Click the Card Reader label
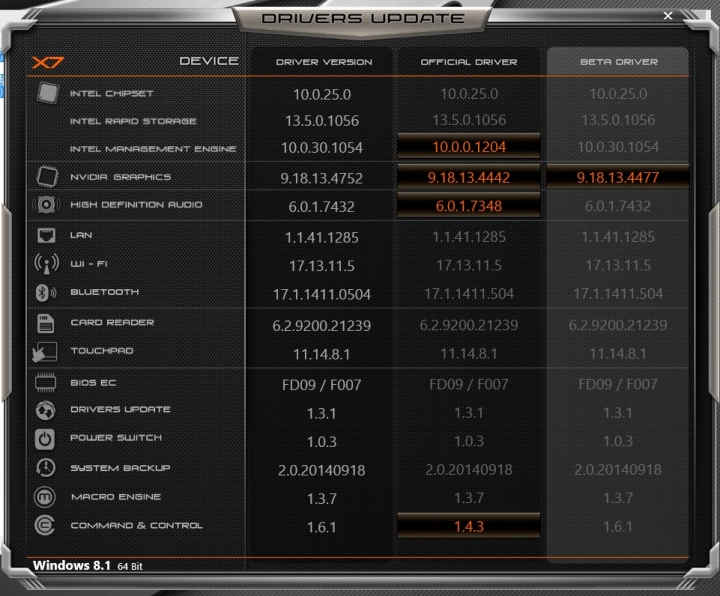Screen dimensions: 720x596 pos(112,322)
